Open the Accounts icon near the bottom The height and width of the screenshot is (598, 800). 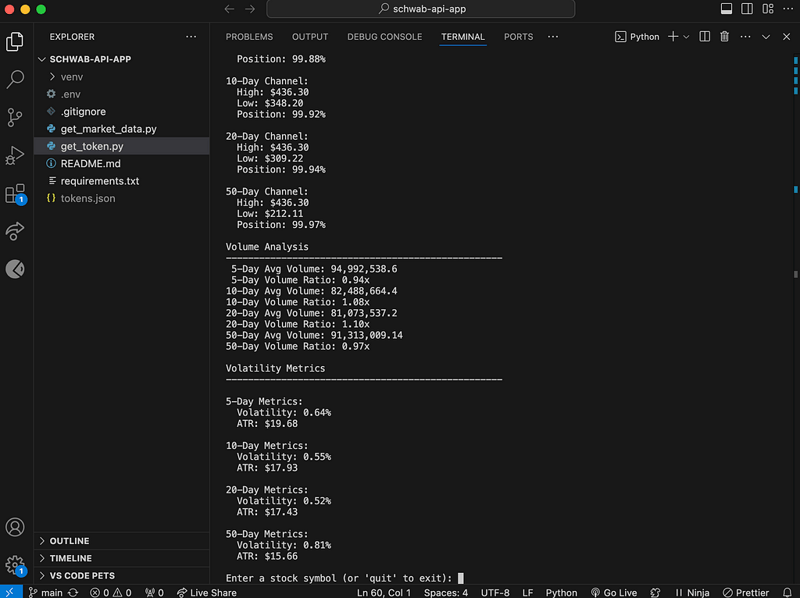click(x=15, y=527)
